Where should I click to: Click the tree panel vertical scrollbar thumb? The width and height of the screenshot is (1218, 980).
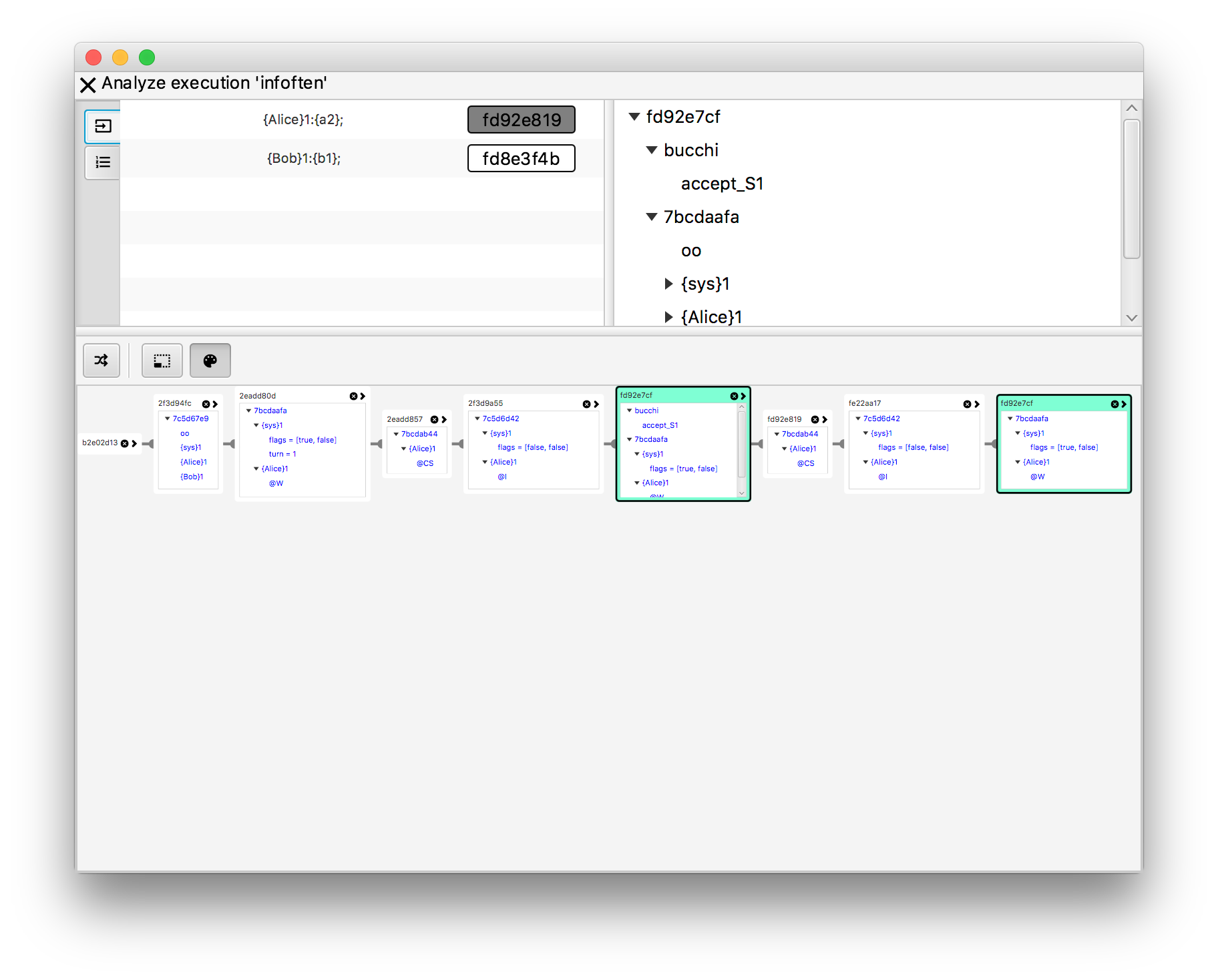pyautogui.click(x=1131, y=189)
